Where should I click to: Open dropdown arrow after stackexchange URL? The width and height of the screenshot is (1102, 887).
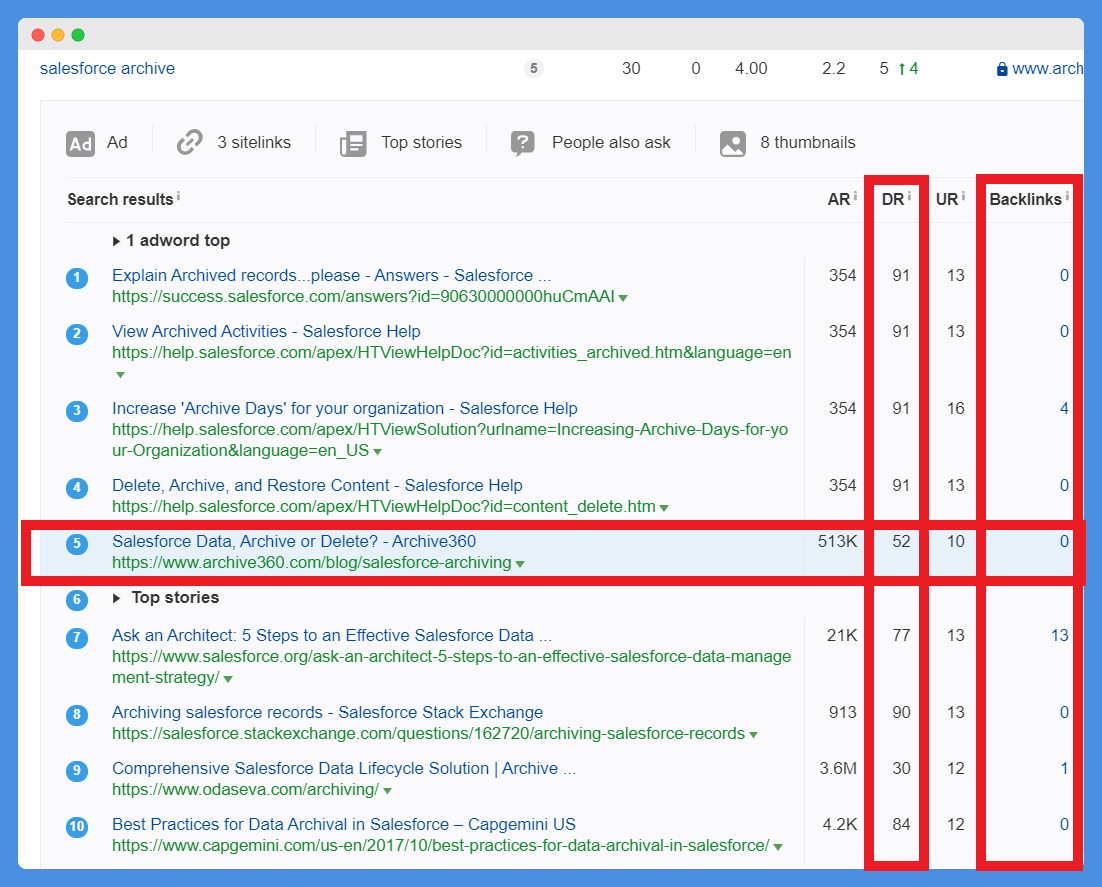[x=753, y=734]
